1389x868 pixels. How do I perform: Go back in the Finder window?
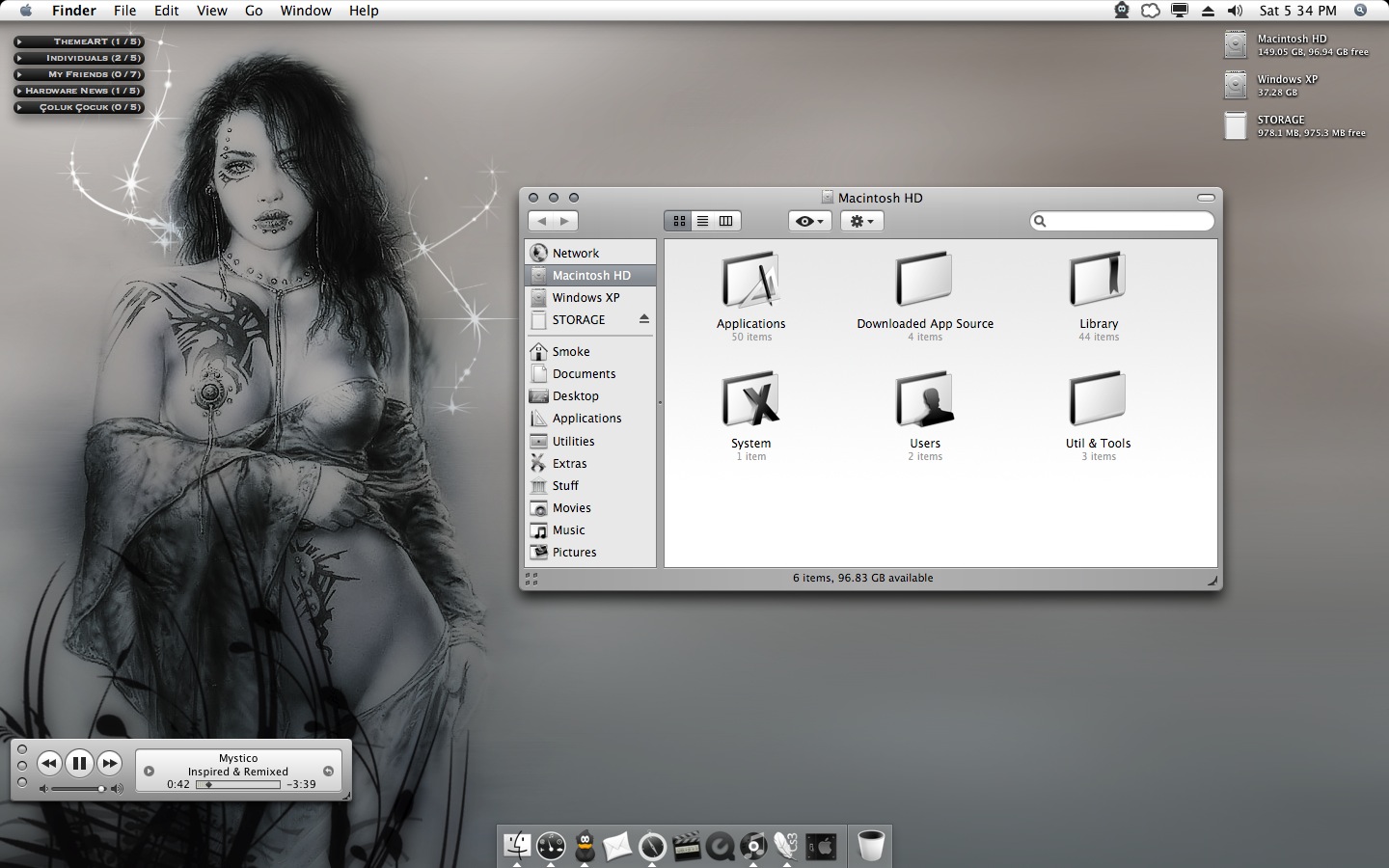[541, 221]
